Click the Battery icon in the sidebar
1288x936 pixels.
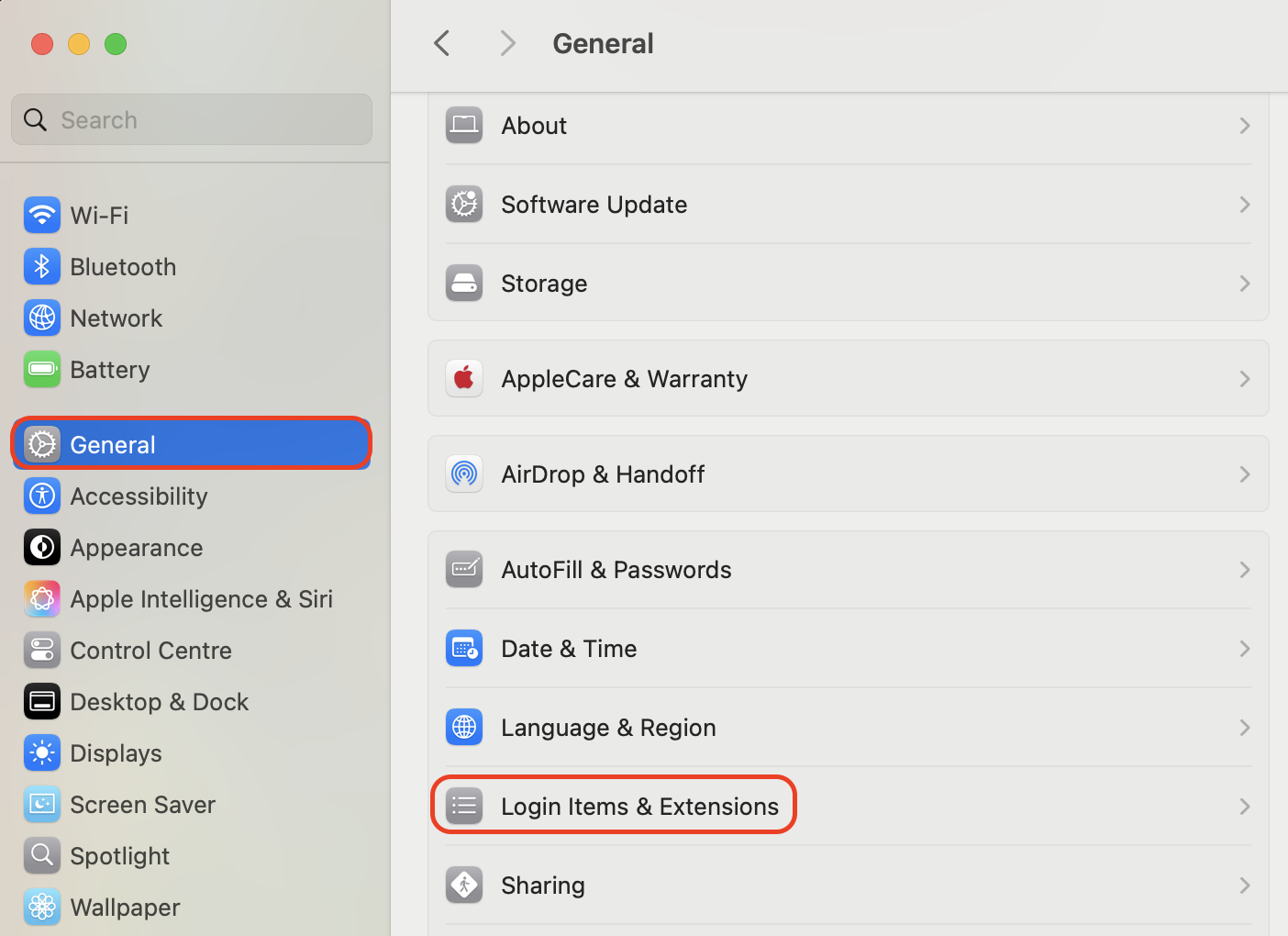tap(42, 369)
